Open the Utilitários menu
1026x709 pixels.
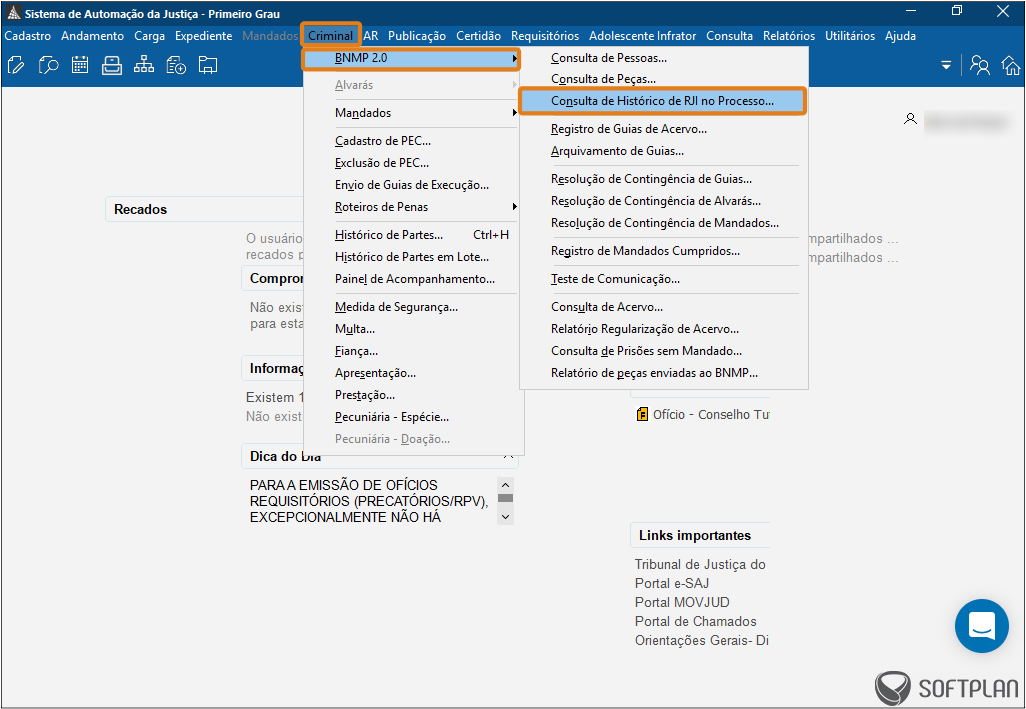(x=850, y=36)
